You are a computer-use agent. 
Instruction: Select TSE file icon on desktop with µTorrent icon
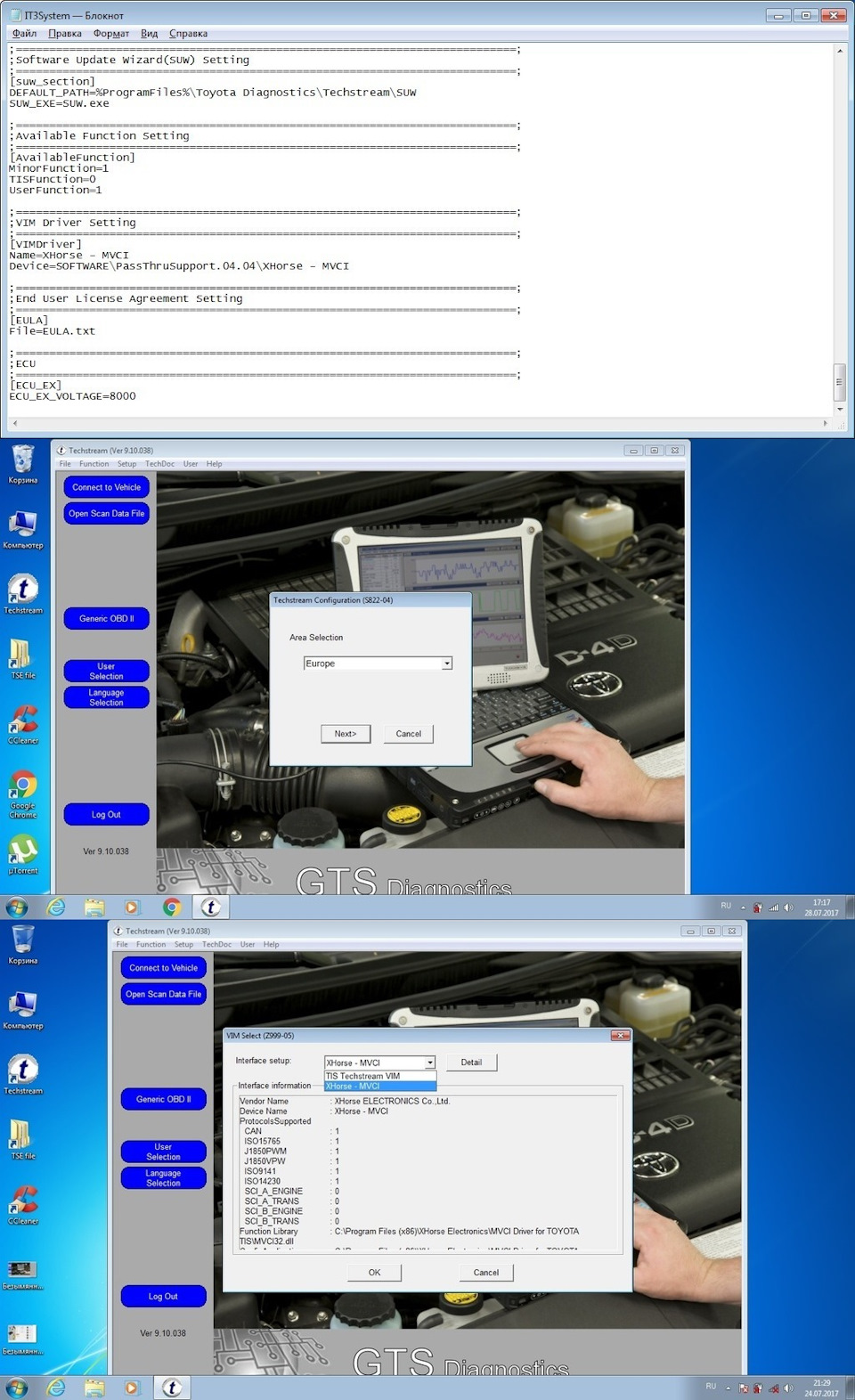(23, 659)
